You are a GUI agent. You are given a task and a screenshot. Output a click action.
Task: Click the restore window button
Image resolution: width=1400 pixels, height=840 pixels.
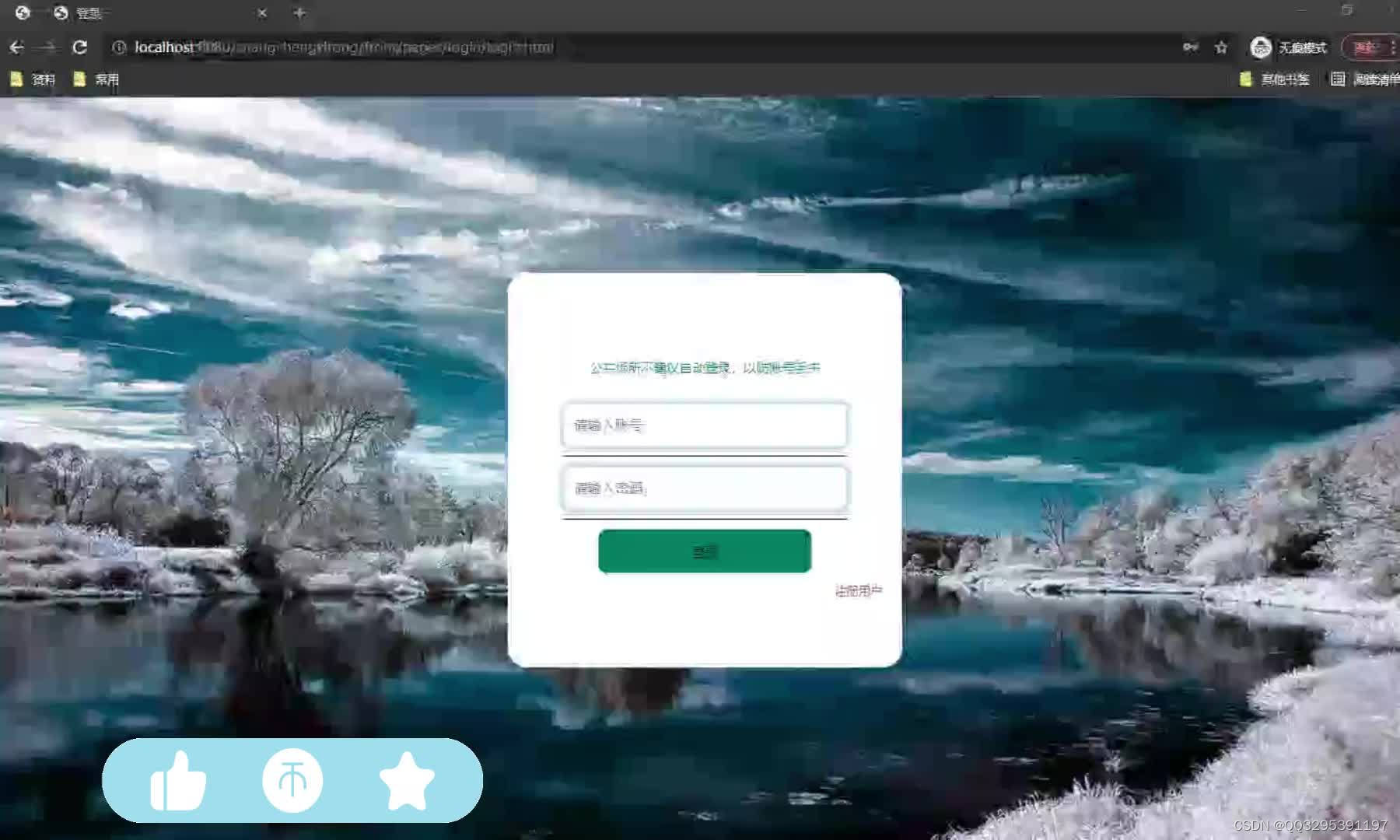[1347, 10]
